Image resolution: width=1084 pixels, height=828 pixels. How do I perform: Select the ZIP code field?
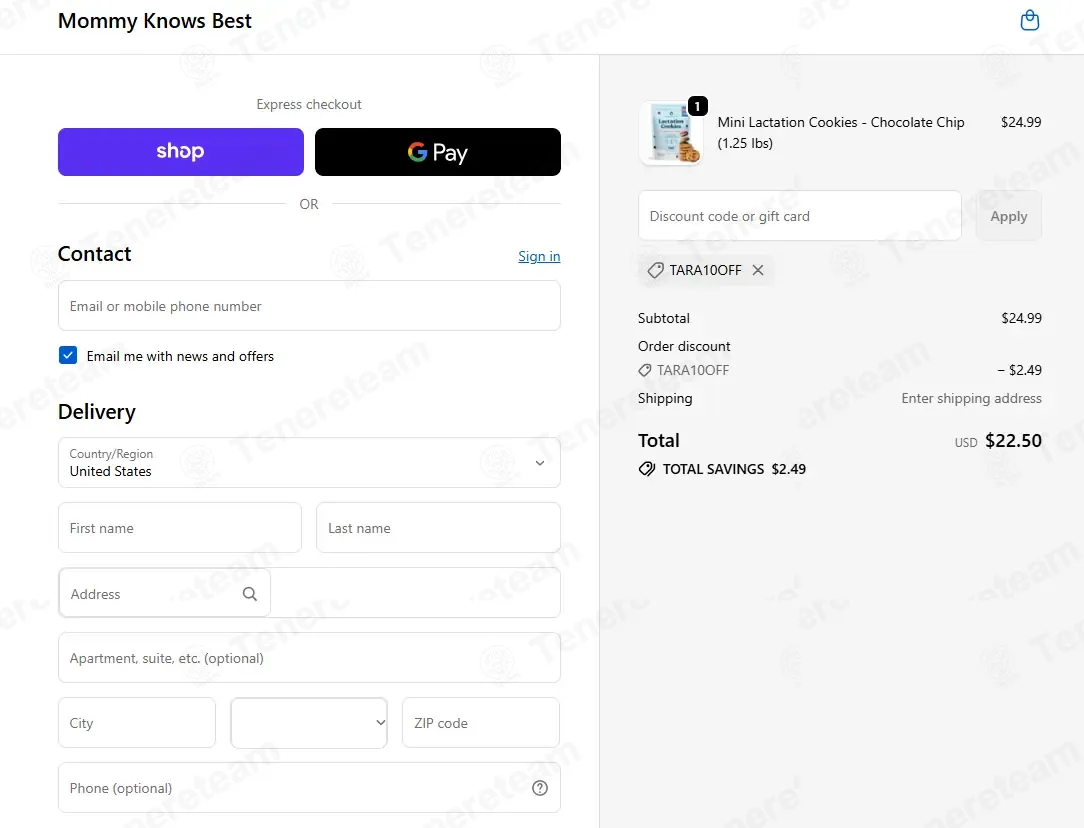[x=480, y=722]
